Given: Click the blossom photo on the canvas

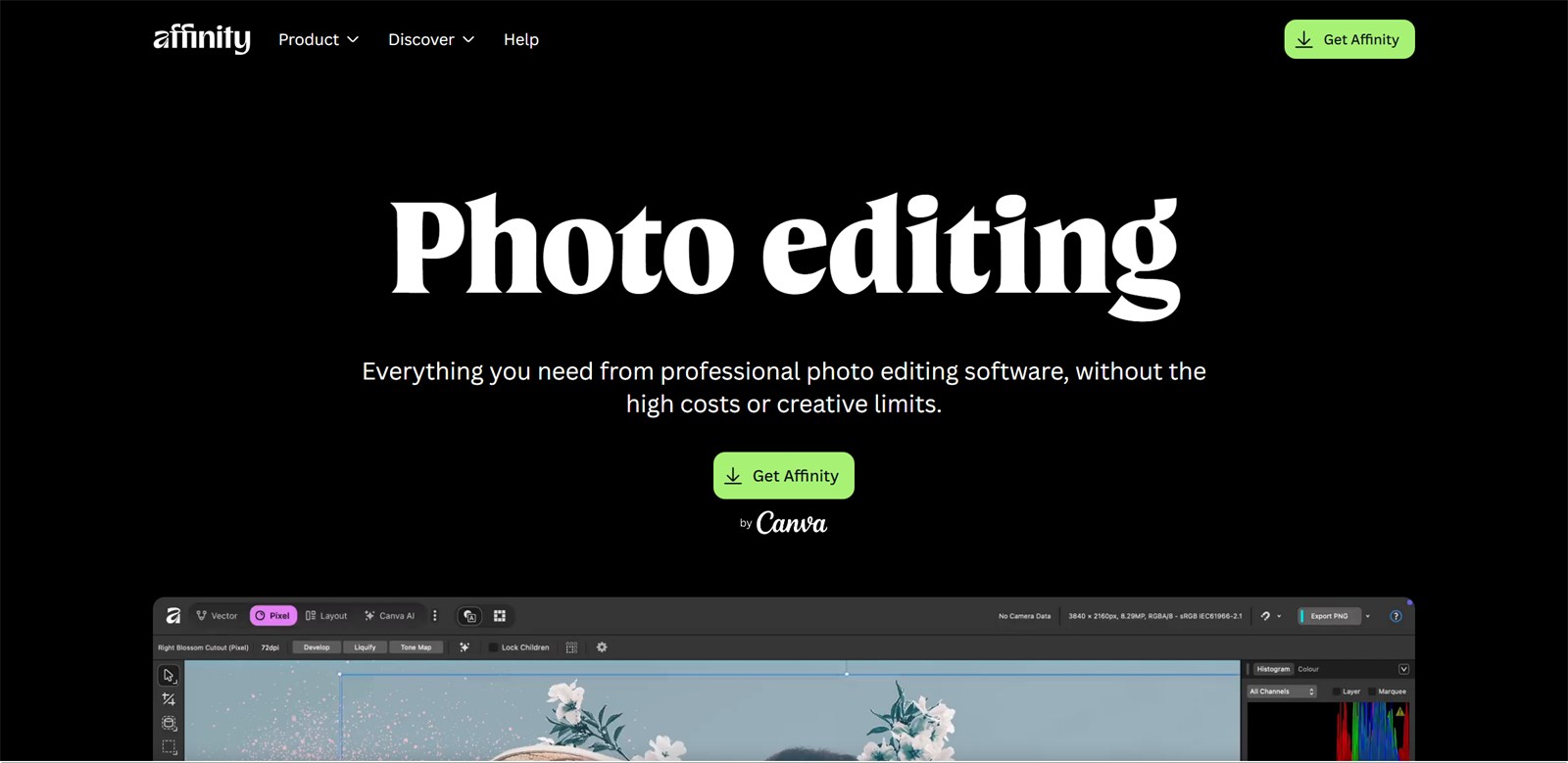Looking at the screenshot, I should tap(712, 711).
